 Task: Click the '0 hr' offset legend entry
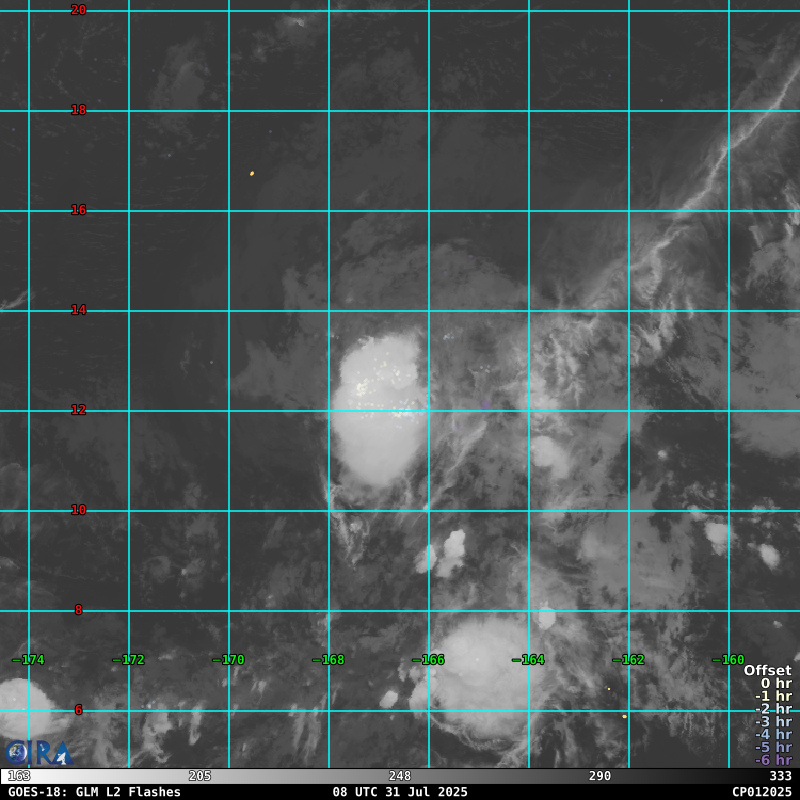pyautogui.click(x=775, y=684)
